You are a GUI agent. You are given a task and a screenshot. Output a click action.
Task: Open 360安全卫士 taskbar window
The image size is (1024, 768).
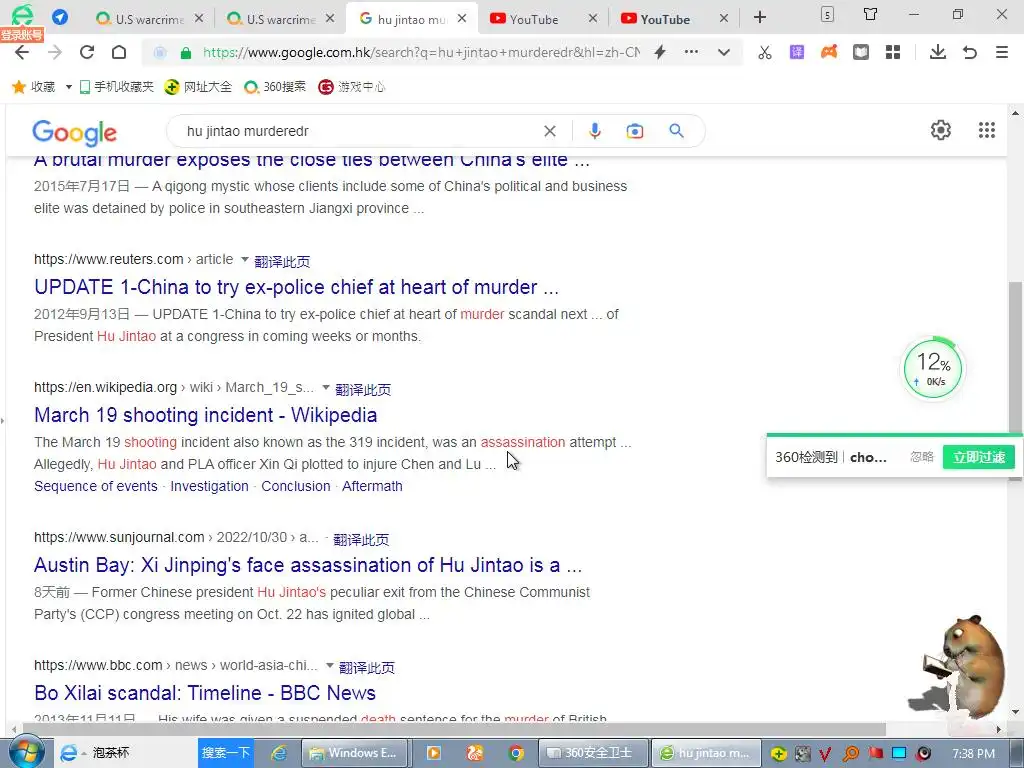pyautogui.click(x=593, y=753)
